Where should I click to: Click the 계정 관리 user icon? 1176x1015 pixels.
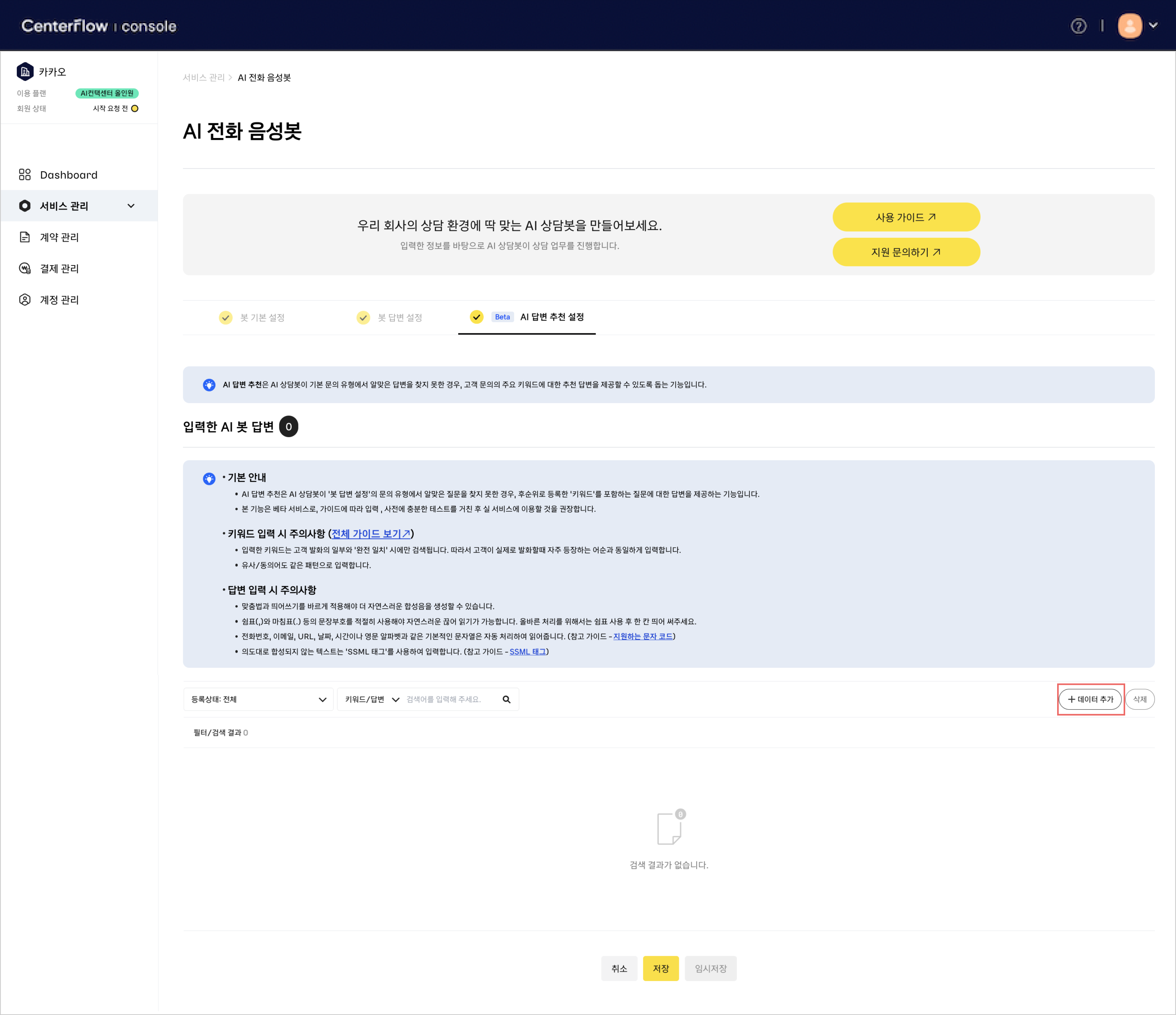point(24,299)
